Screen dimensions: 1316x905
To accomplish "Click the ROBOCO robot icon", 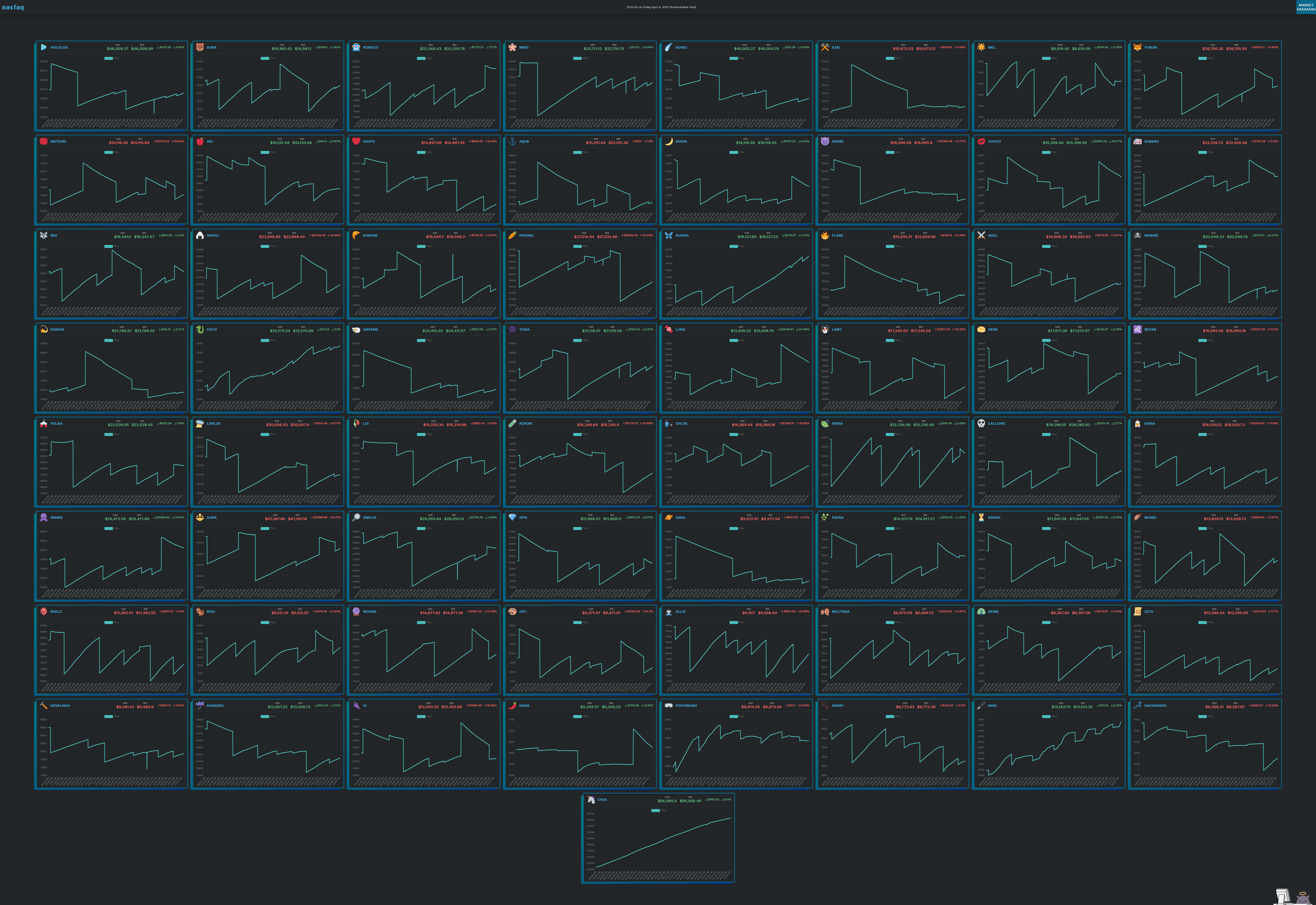I will click(356, 47).
